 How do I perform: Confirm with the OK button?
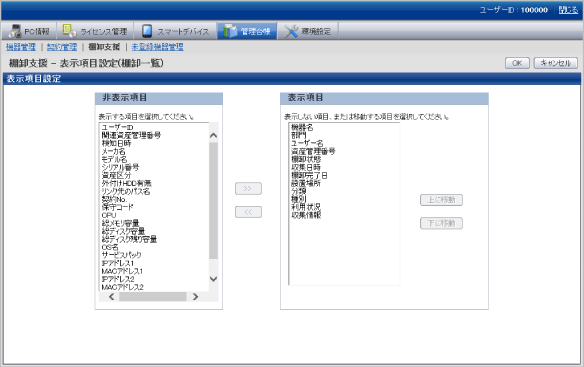click(517, 63)
